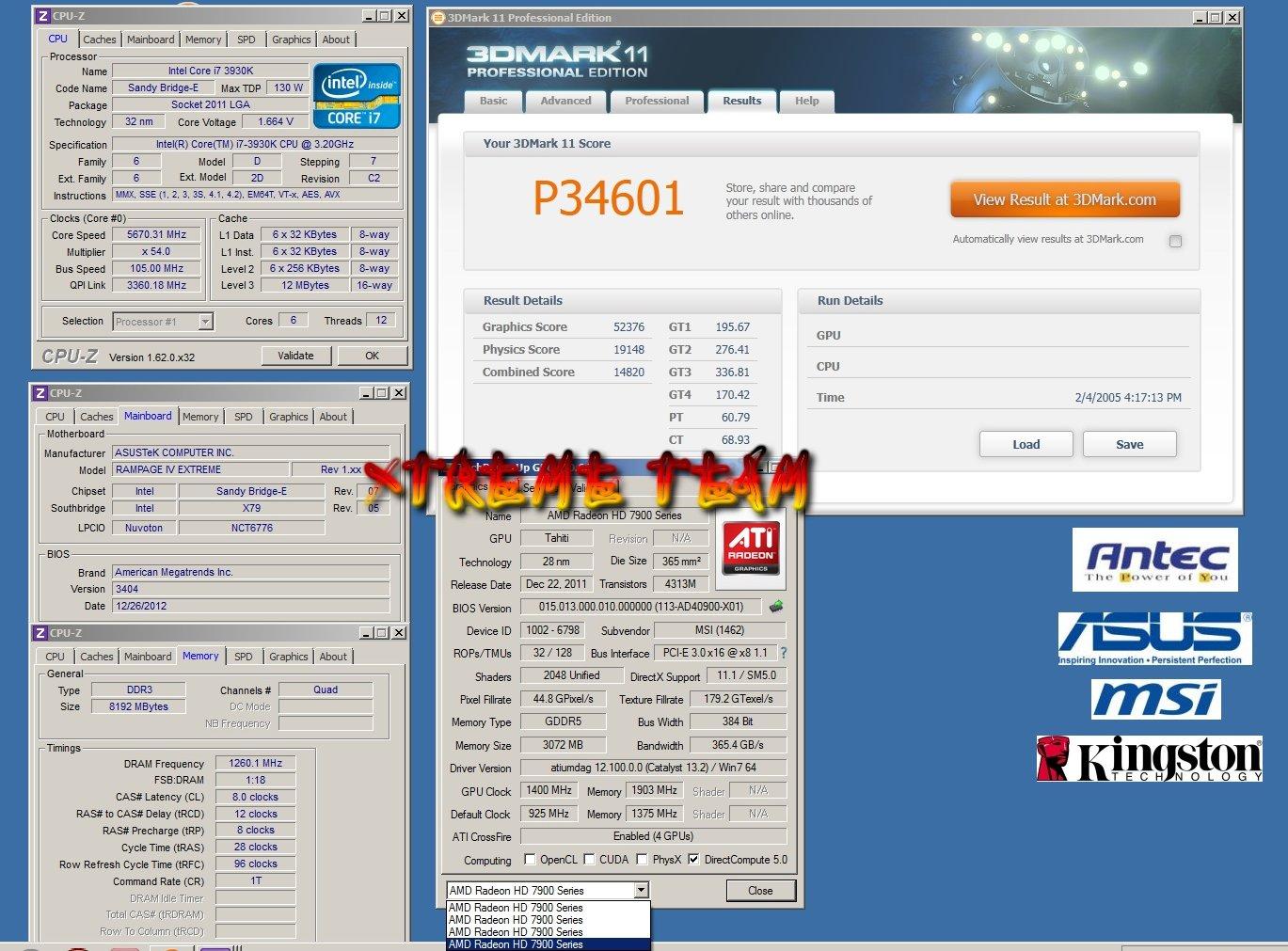
Task: Click the Intel Core i7 logo badge
Action: pos(357,96)
